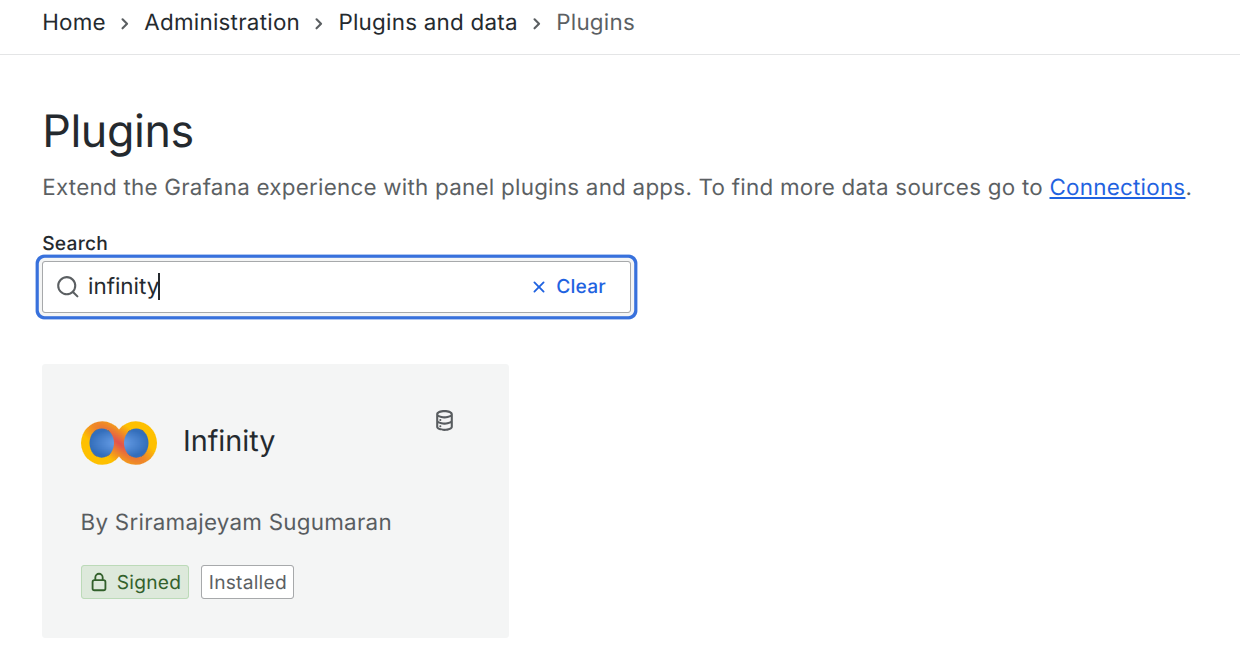Select the Plugins breadcrumb item
The width and height of the screenshot is (1240, 662).
(x=595, y=22)
